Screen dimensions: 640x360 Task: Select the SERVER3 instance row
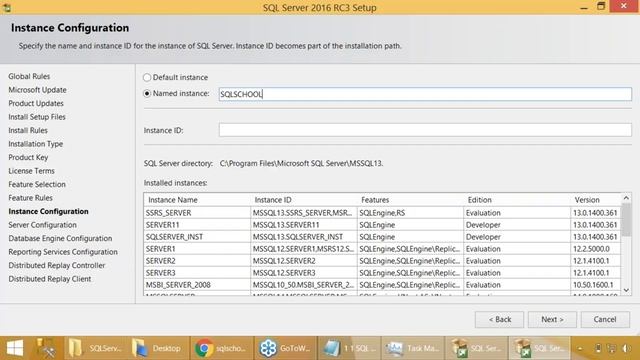point(382,273)
